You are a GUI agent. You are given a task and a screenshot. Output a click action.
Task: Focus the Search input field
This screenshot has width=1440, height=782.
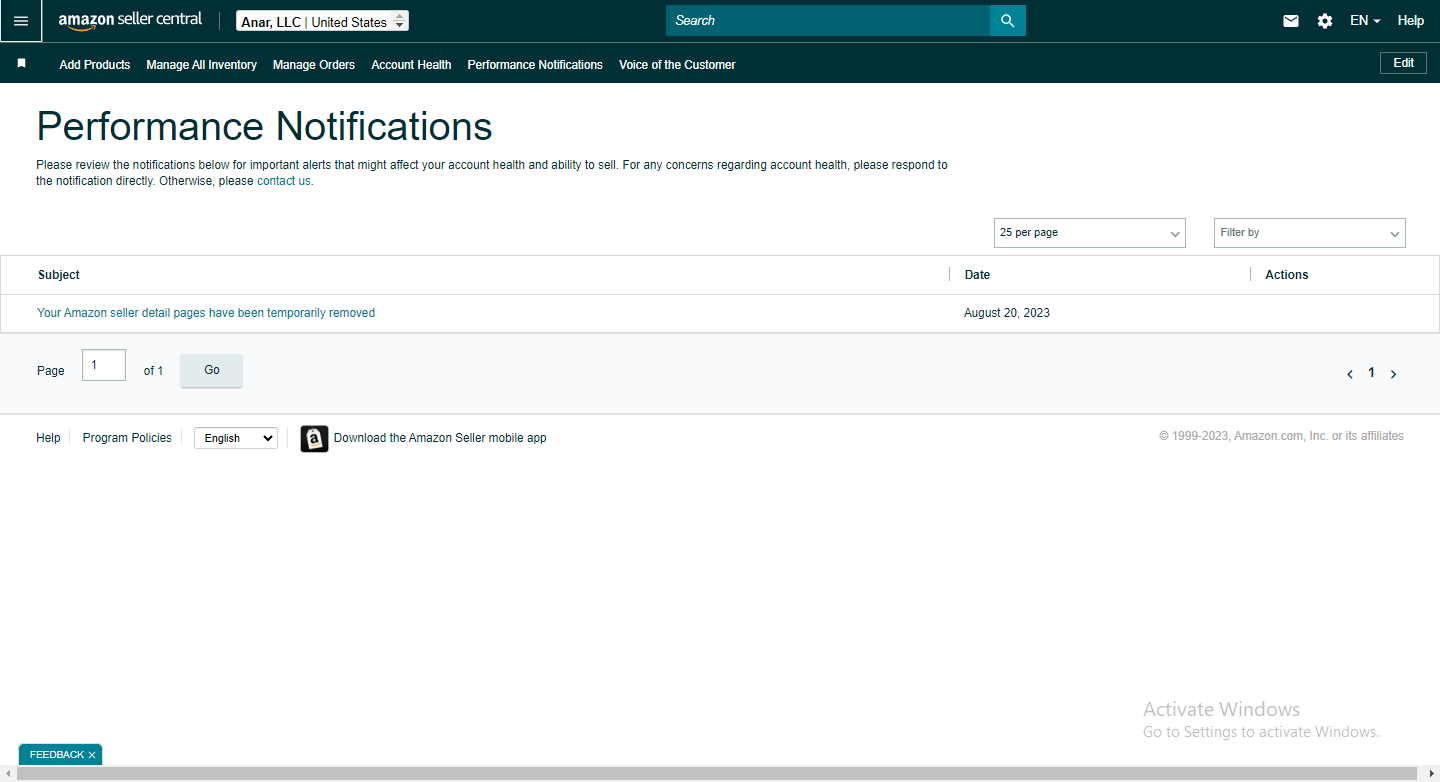point(828,21)
